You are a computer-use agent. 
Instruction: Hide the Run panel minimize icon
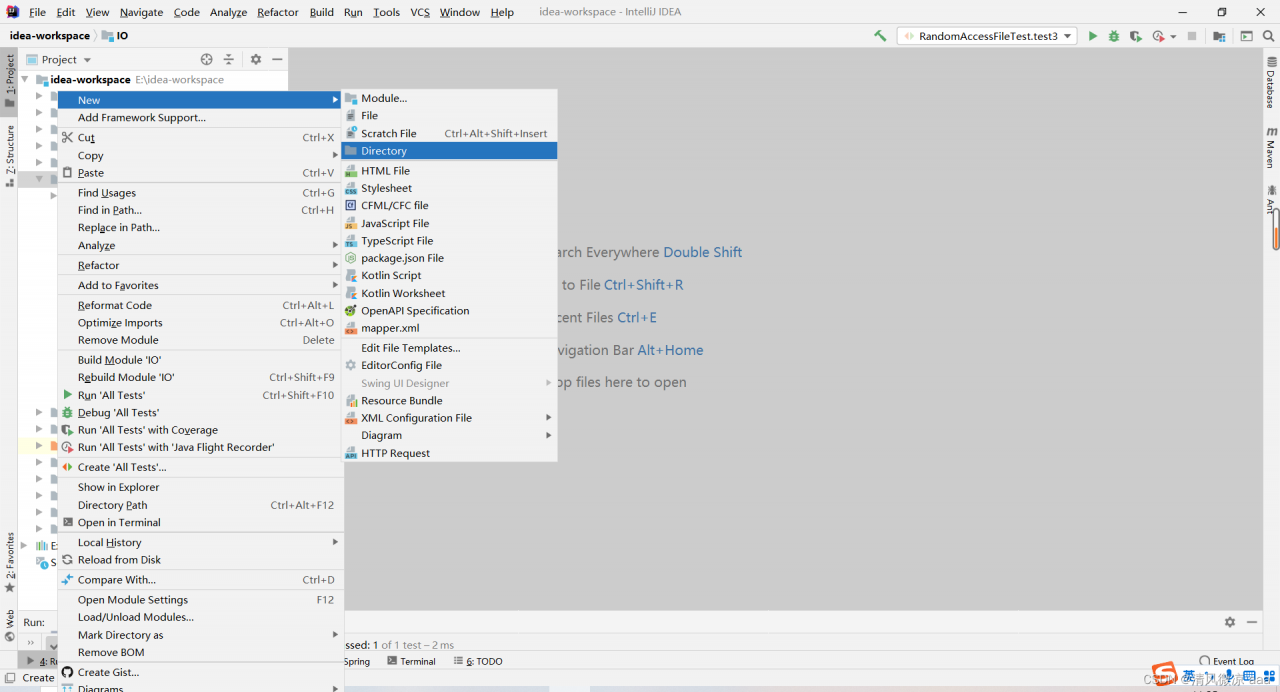[1252, 622]
